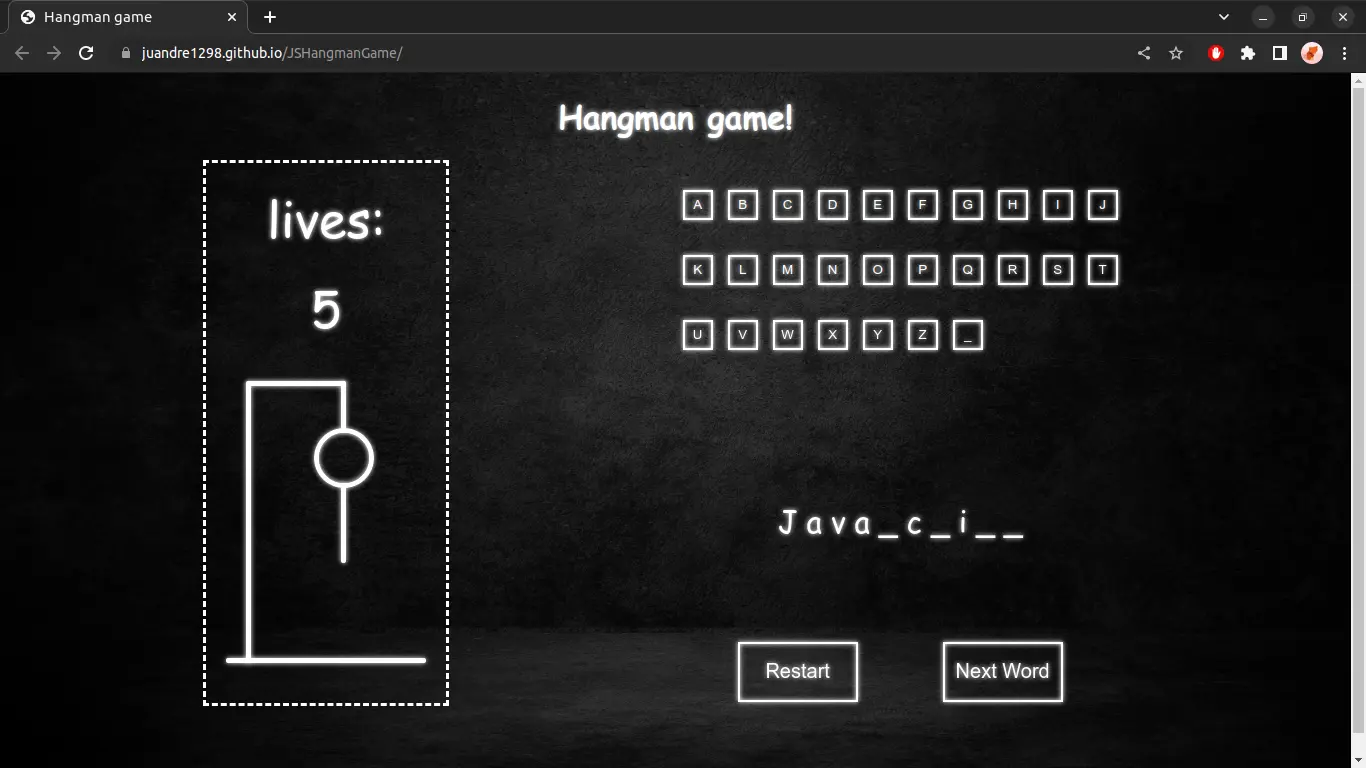Skip to the Next Word
This screenshot has height=768, width=1366.
1002,671
